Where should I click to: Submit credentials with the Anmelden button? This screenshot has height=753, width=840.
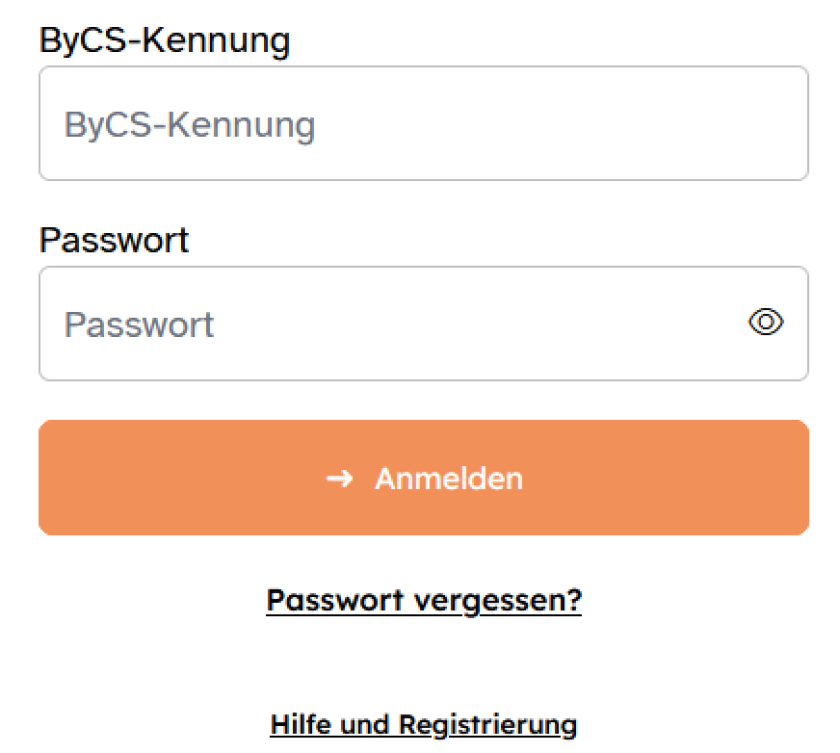(x=423, y=478)
